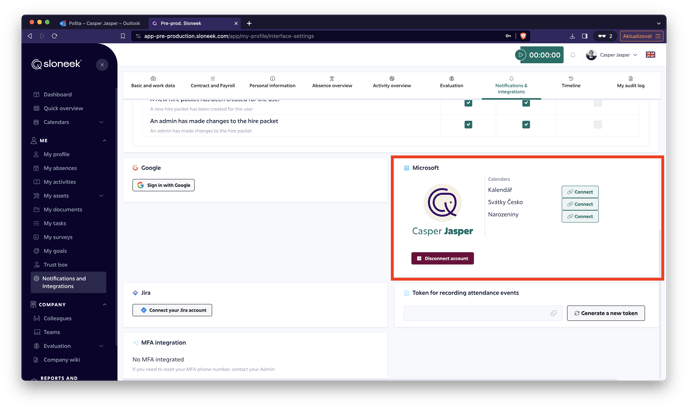Collapse the COMPANY sidebar group
Image resolution: width=688 pixels, height=409 pixels.
104,305
